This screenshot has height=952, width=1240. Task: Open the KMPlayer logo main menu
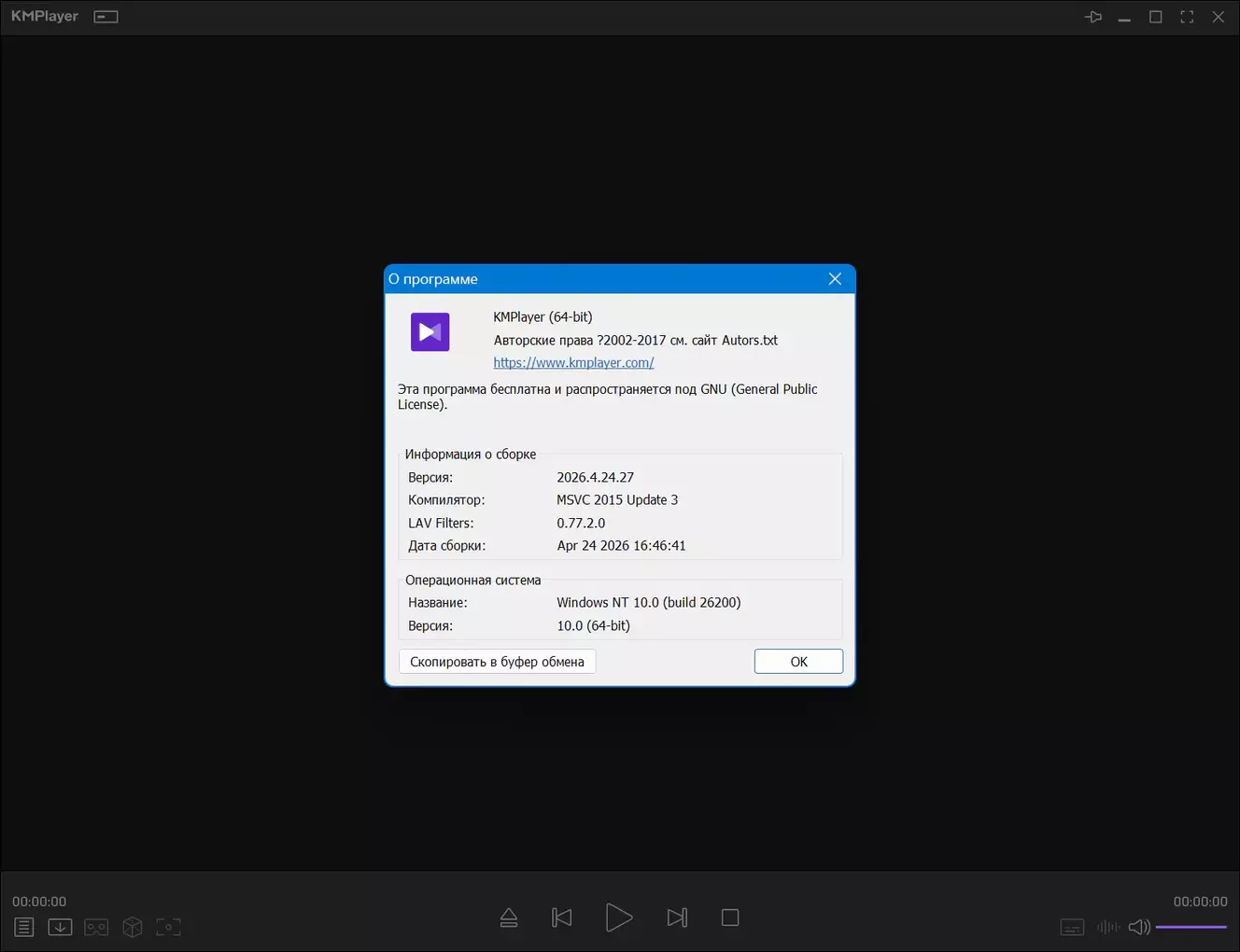click(45, 17)
